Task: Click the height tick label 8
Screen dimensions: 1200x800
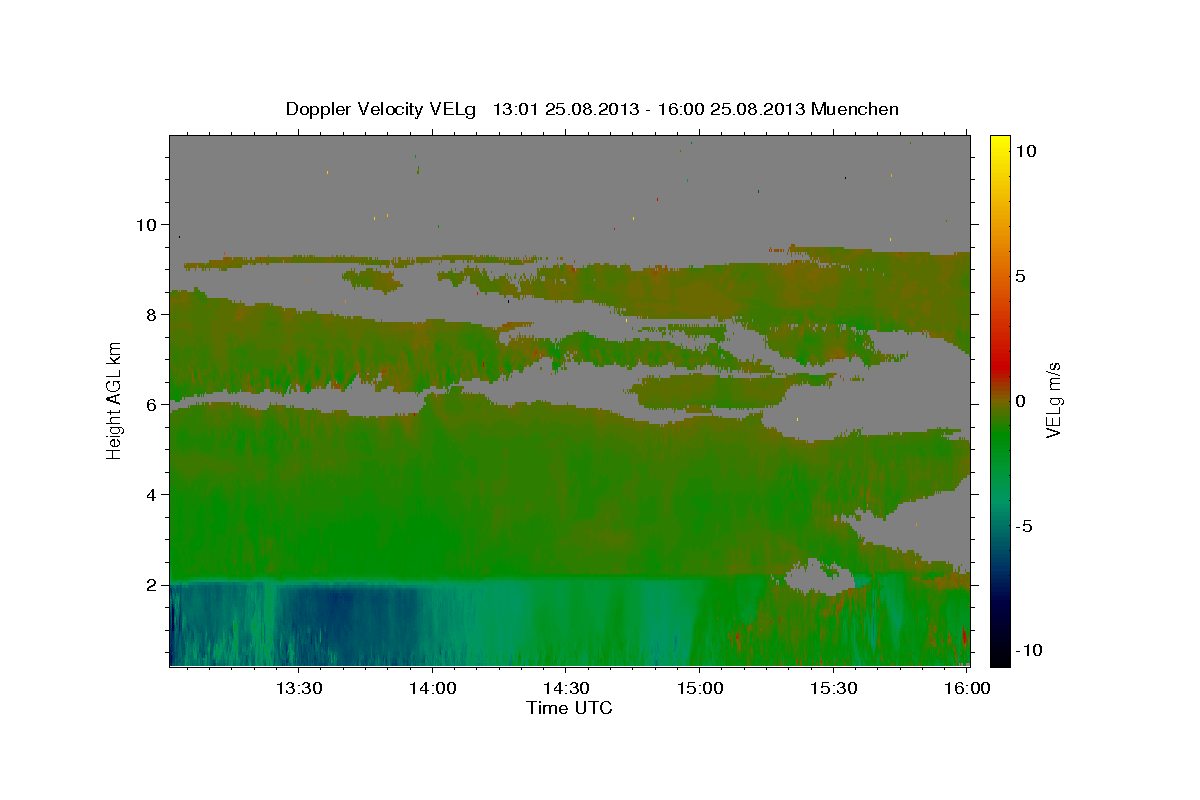Action: 152,314
